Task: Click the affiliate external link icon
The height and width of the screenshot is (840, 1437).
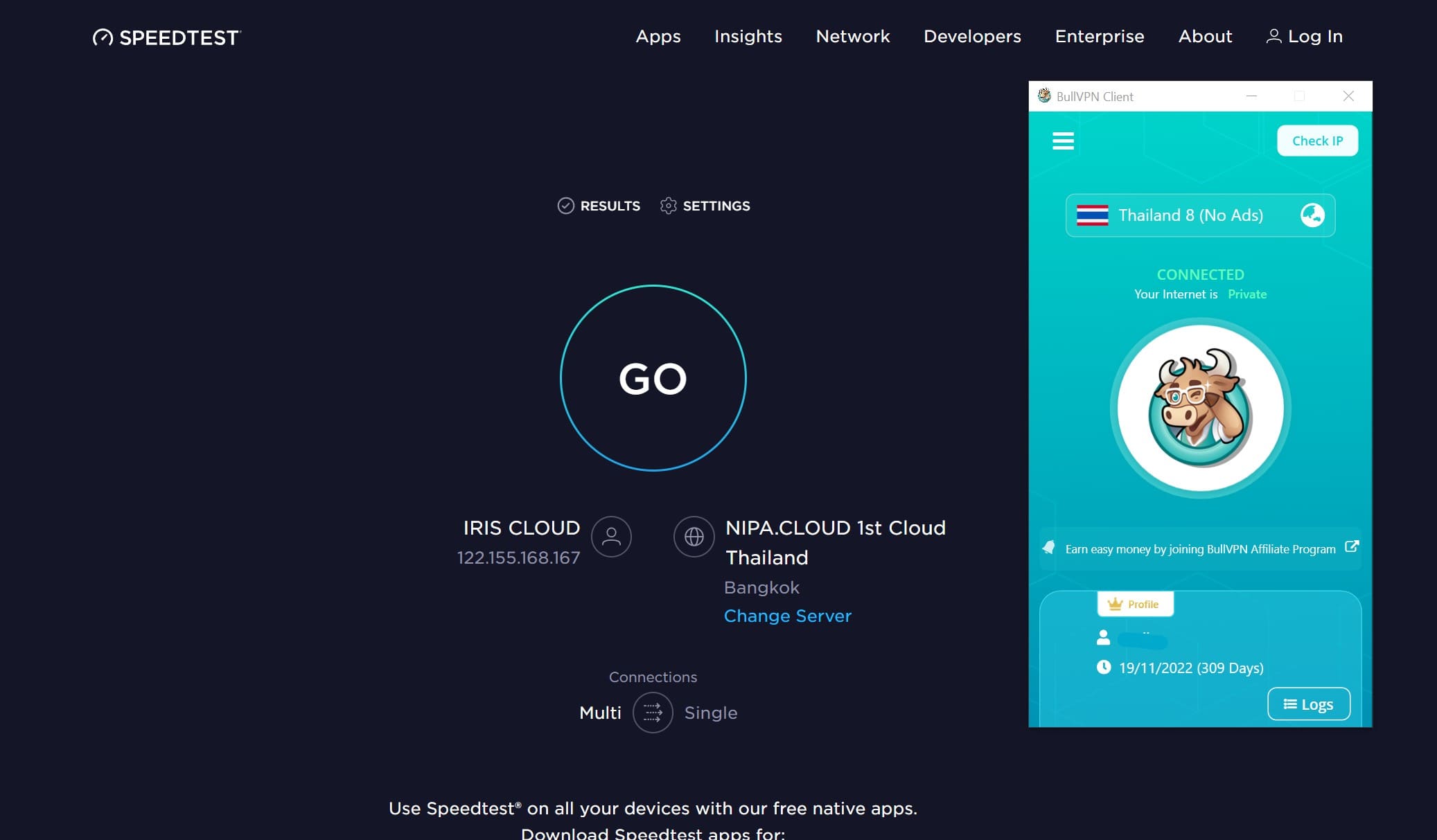Action: pyautogui.click(x=1351, y=547)
